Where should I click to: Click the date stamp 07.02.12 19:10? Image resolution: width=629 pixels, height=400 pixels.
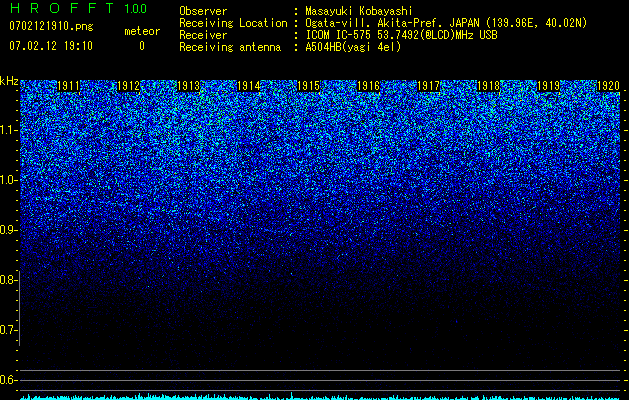click(51, 46)
